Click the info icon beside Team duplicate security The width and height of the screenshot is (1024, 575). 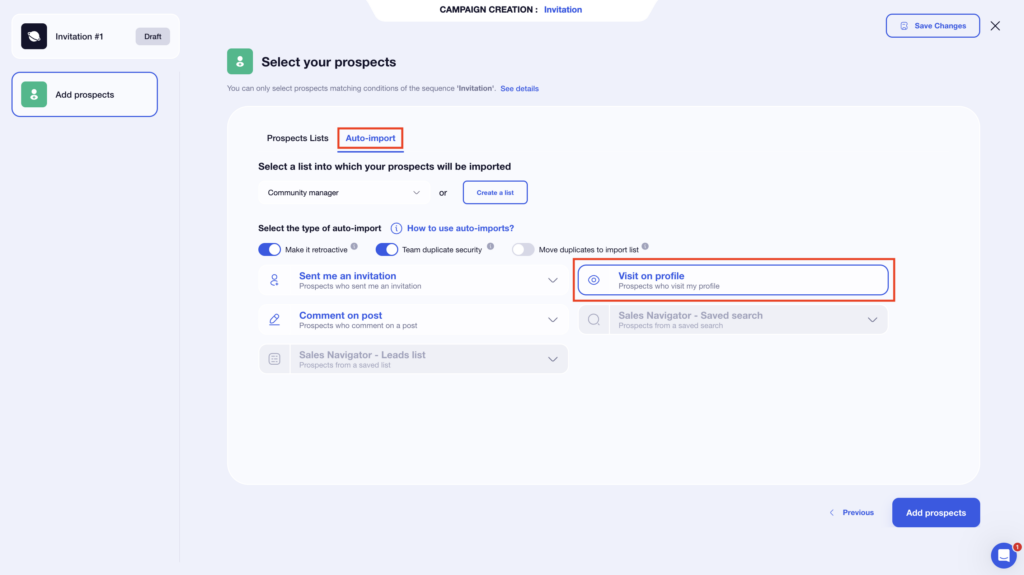489,245
